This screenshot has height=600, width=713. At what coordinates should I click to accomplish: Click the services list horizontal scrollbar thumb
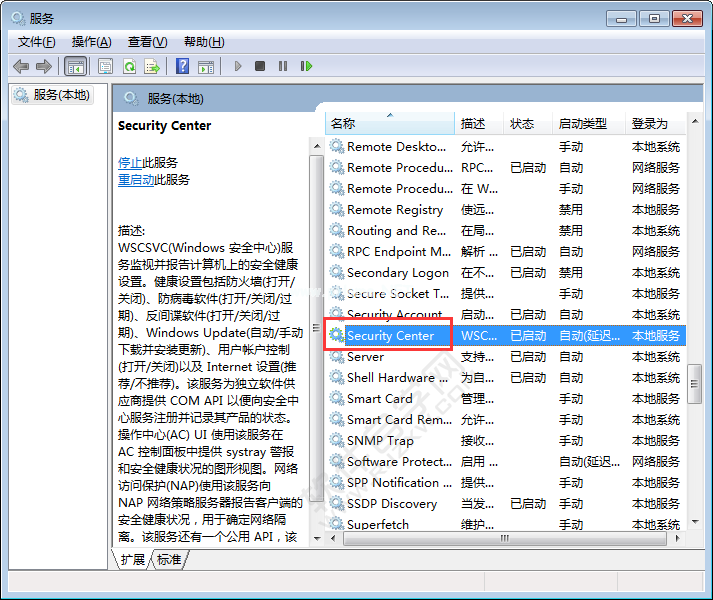pyautogui.click(x=505, y=538)
